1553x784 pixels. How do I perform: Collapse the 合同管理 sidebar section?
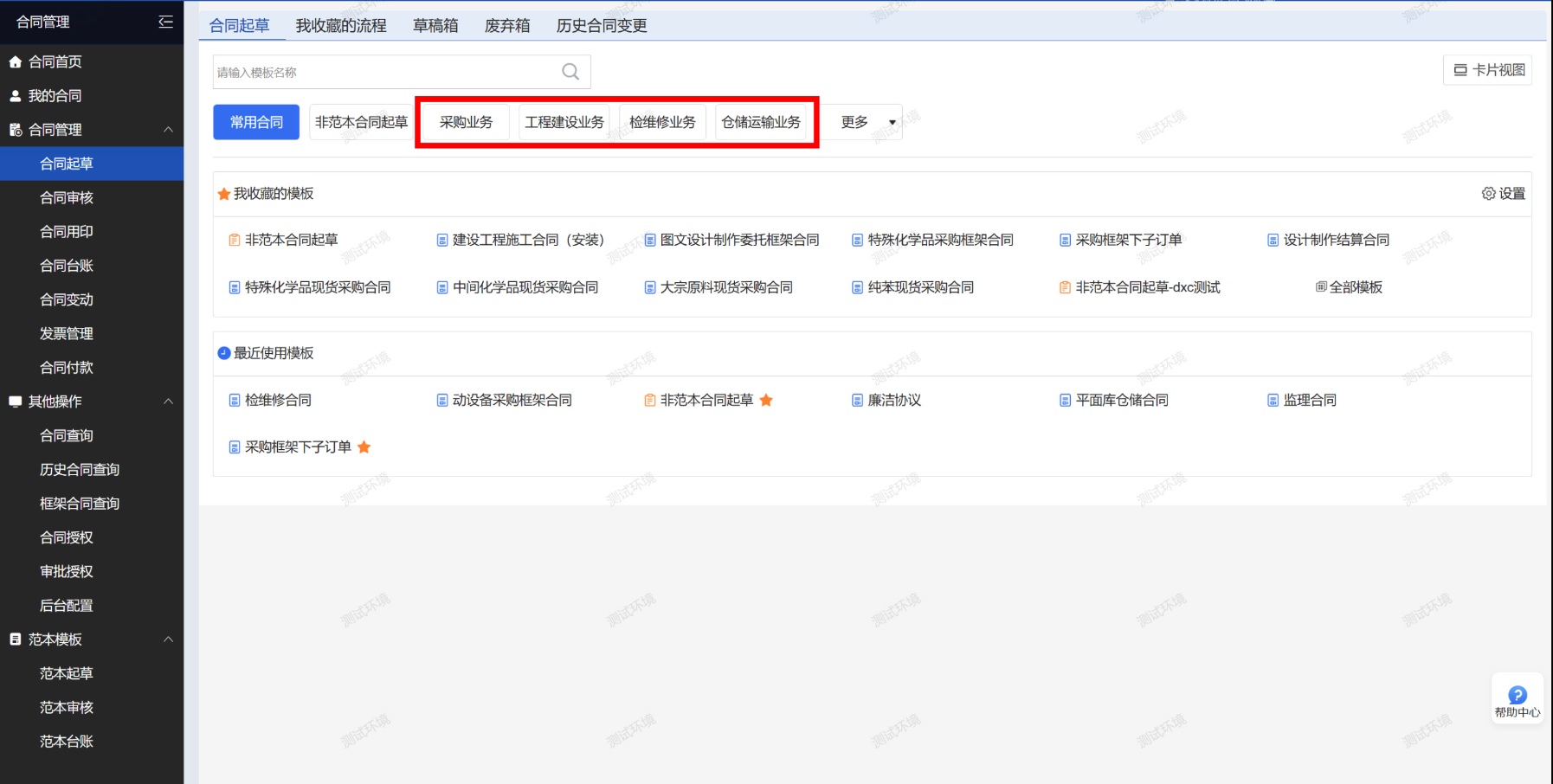pyautogui.click(x=169, y=130)
